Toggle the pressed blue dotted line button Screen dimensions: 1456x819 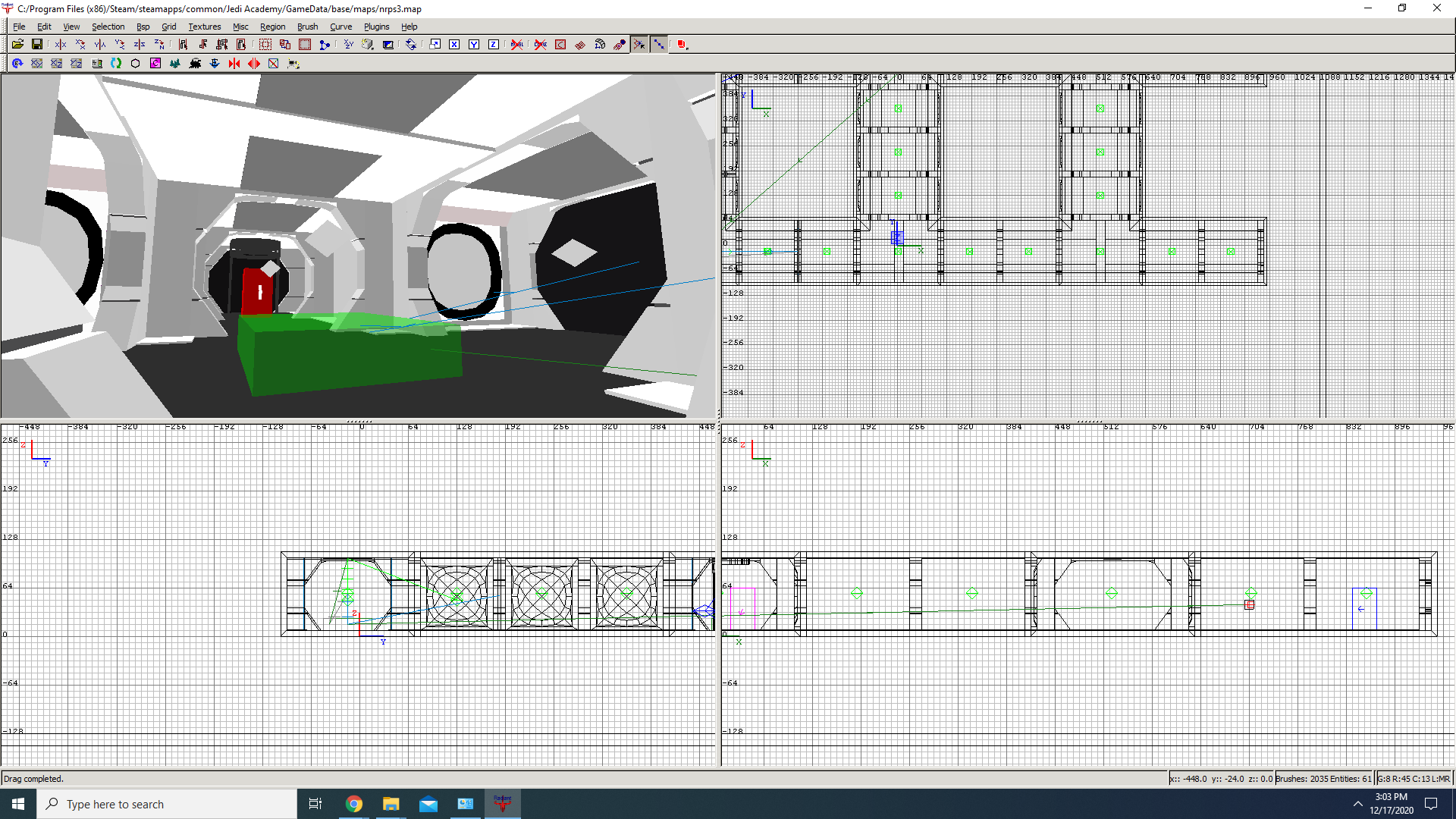tap(659, 45)
